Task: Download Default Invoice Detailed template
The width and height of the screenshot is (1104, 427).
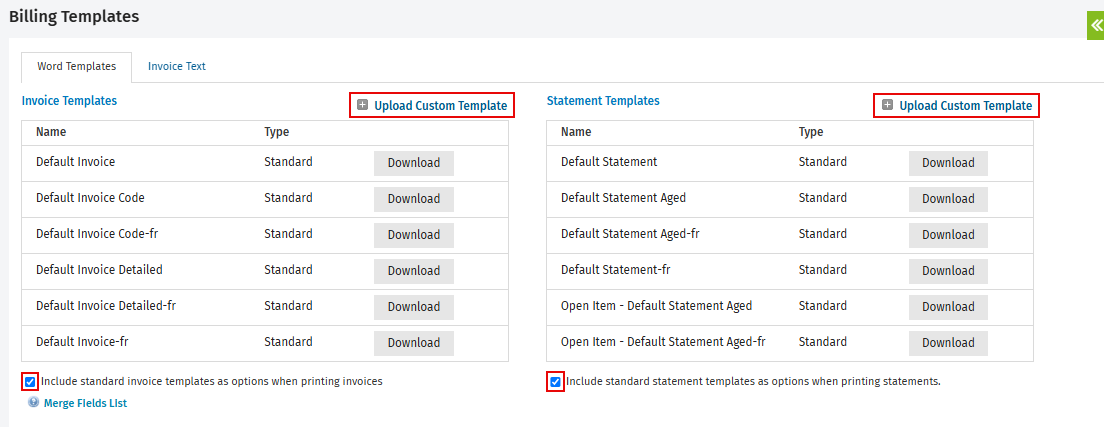Action: coord(414,271)
